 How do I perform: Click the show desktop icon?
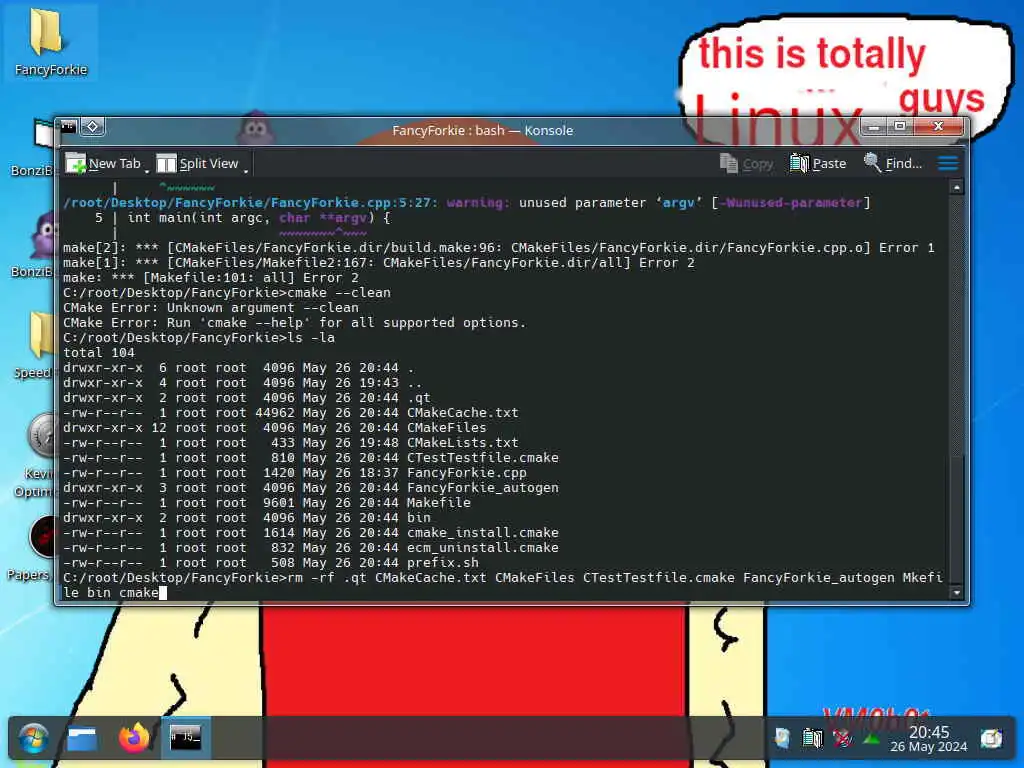click(991, 739)
